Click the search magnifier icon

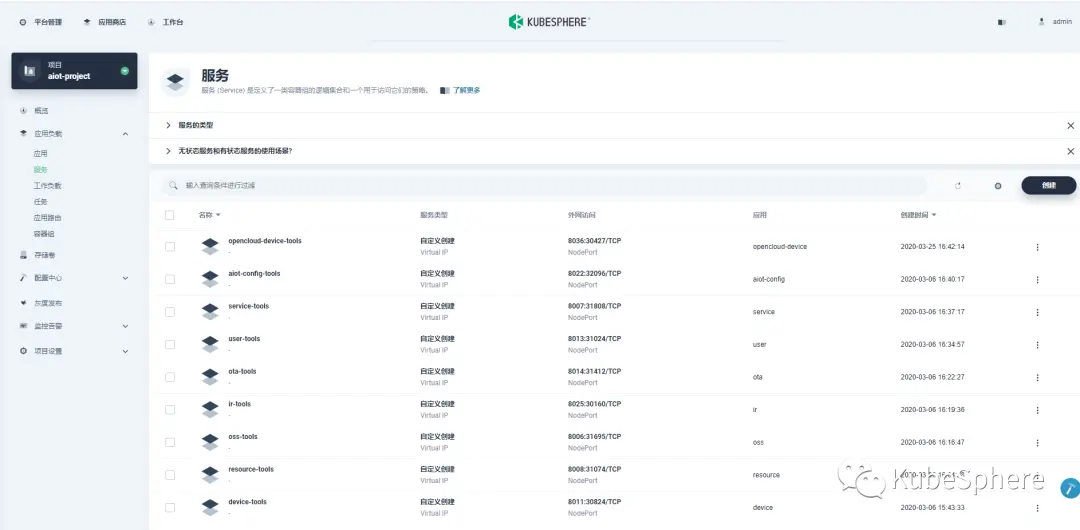[174, 185]
